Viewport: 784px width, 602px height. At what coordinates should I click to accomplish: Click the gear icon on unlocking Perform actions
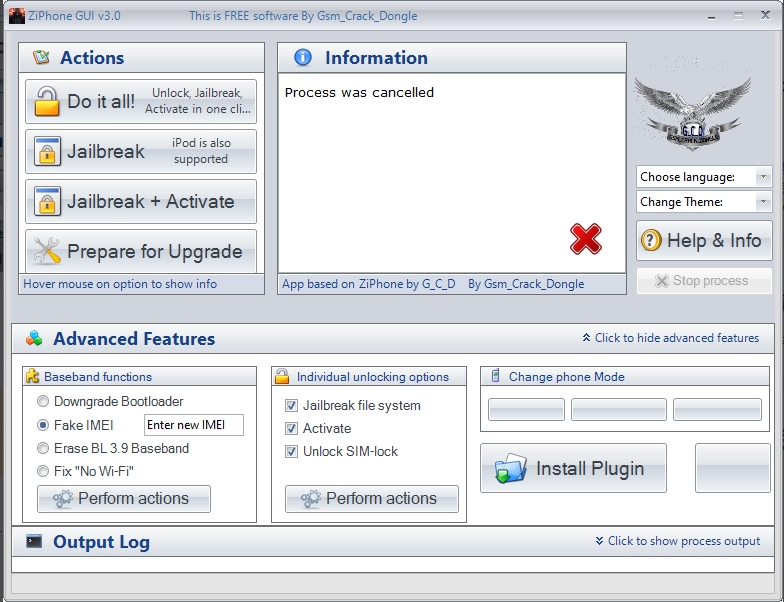tap(311, 499)
